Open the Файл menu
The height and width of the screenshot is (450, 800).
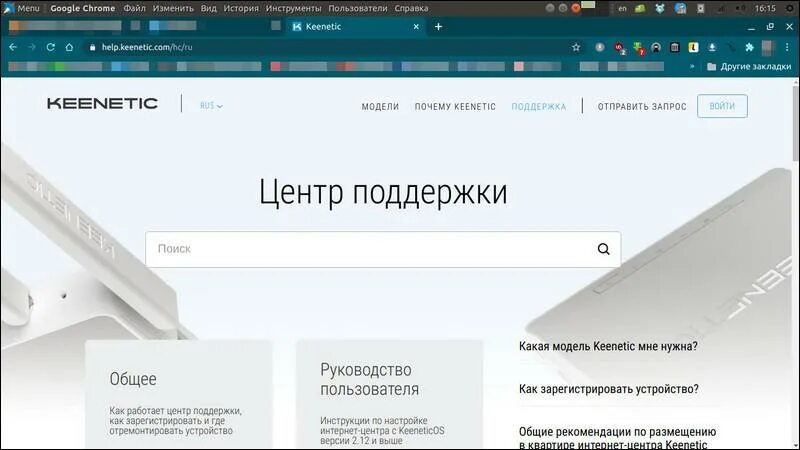pos(134,8)
